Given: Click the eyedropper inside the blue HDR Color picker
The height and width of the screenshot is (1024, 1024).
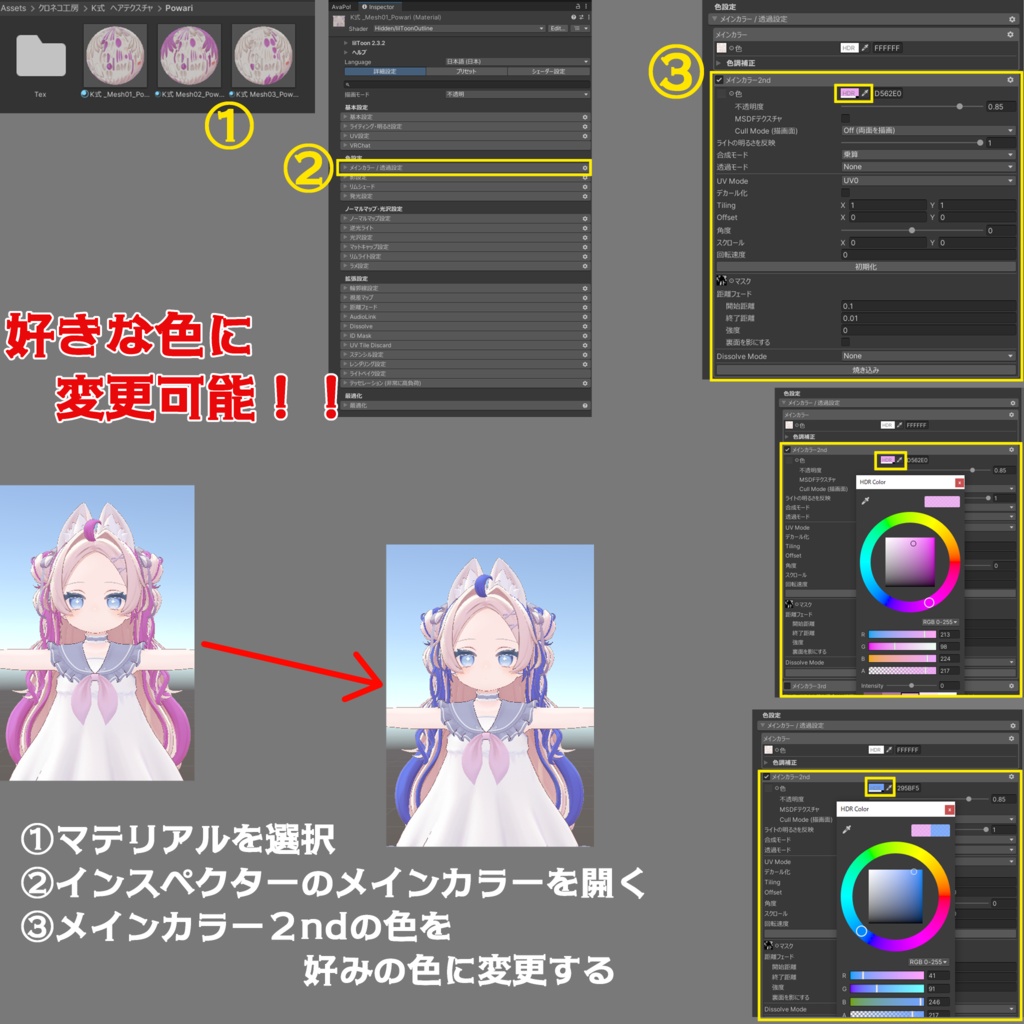Looking at the screenshot, I should 846,829.
